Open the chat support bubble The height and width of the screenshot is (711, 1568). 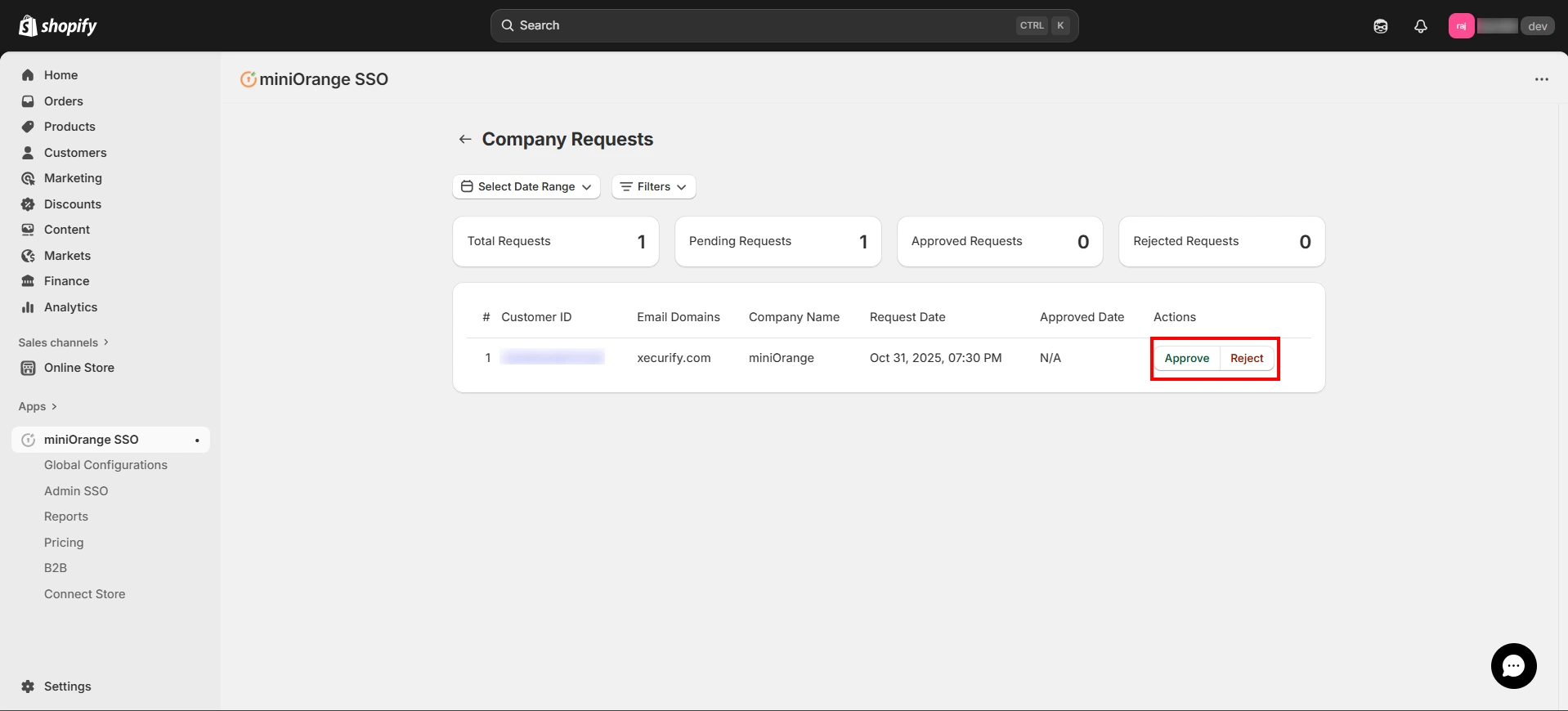click(1513, 666)
